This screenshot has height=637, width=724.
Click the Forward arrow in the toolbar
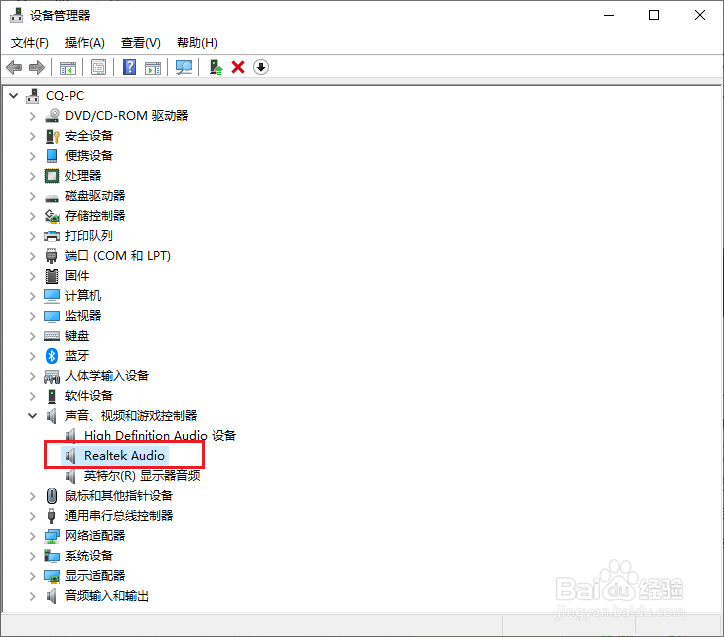[x=37, y=67]
